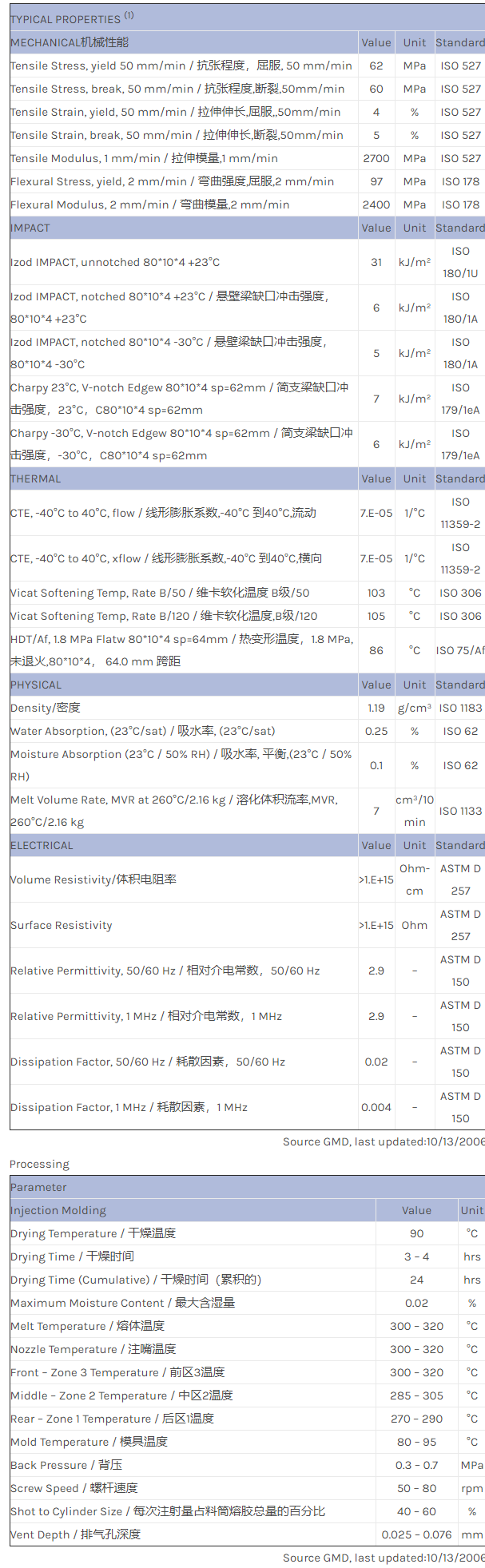This screenshot has height=1568, width=485.
Task: Click the Vent Depth value 0.025 - 0.076
Action: click(416, 1534)
